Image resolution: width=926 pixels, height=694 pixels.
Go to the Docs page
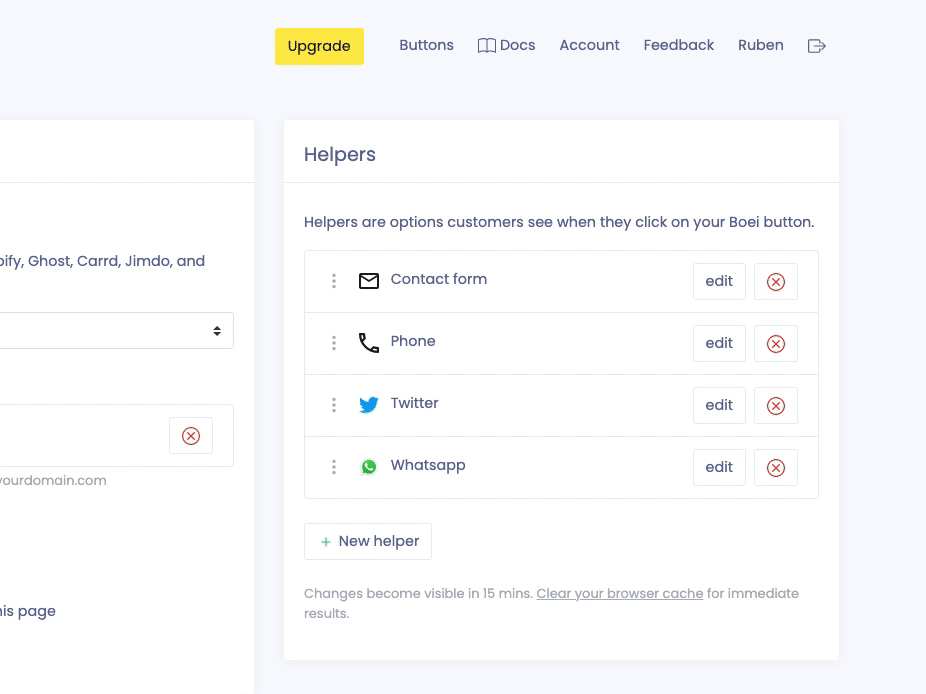pos(507,46)
